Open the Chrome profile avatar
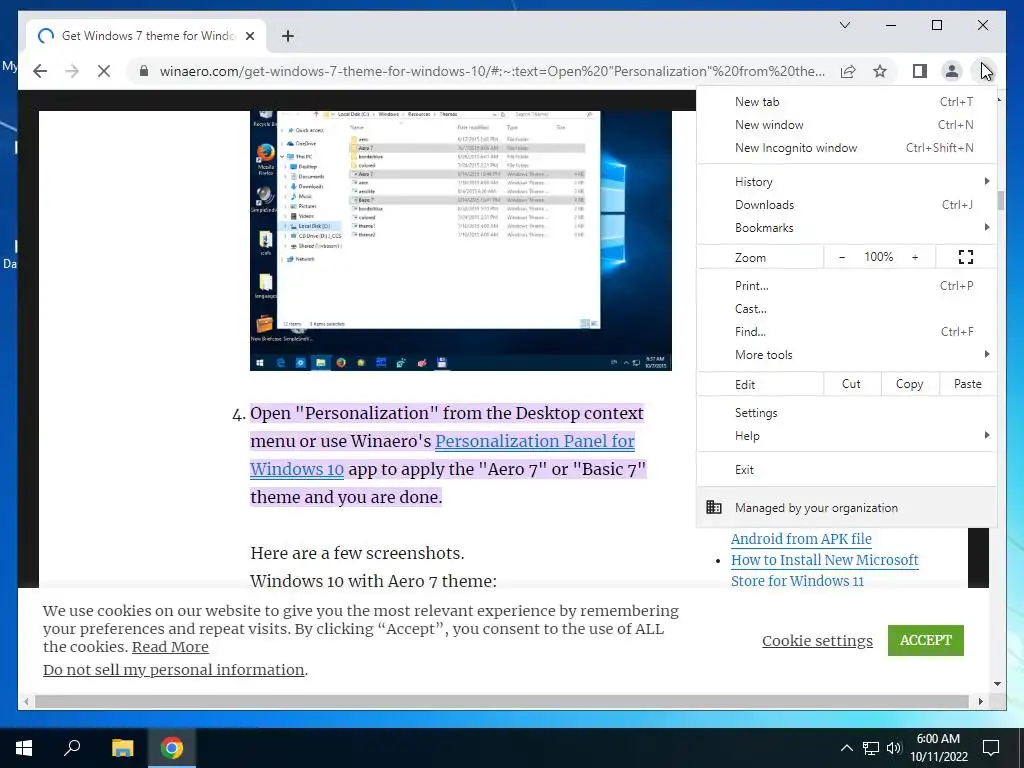The height and width of the screenshot is (768, 1024). click(952, 71)
